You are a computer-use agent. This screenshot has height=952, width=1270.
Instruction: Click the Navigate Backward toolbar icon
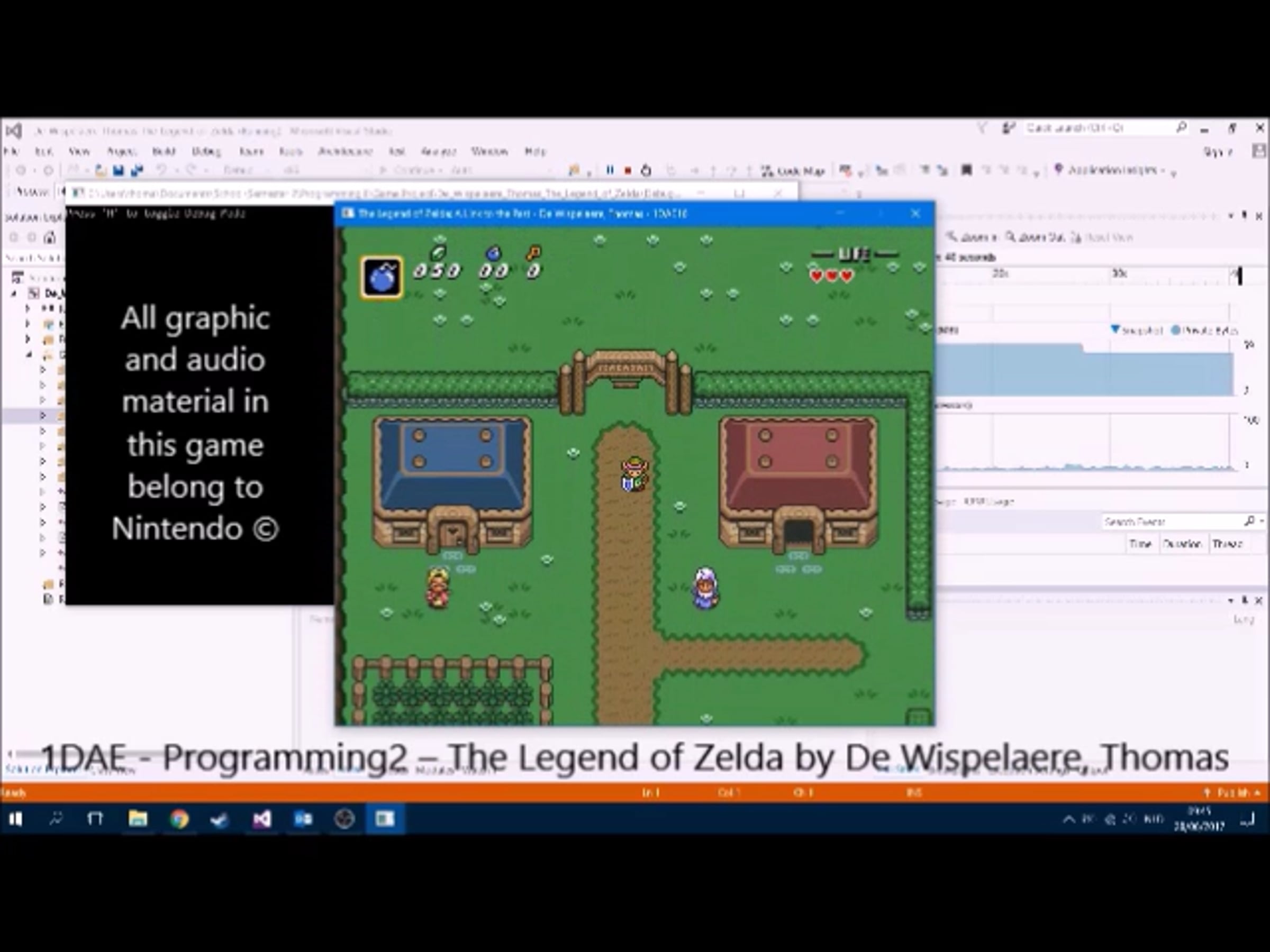pos(21,170)
